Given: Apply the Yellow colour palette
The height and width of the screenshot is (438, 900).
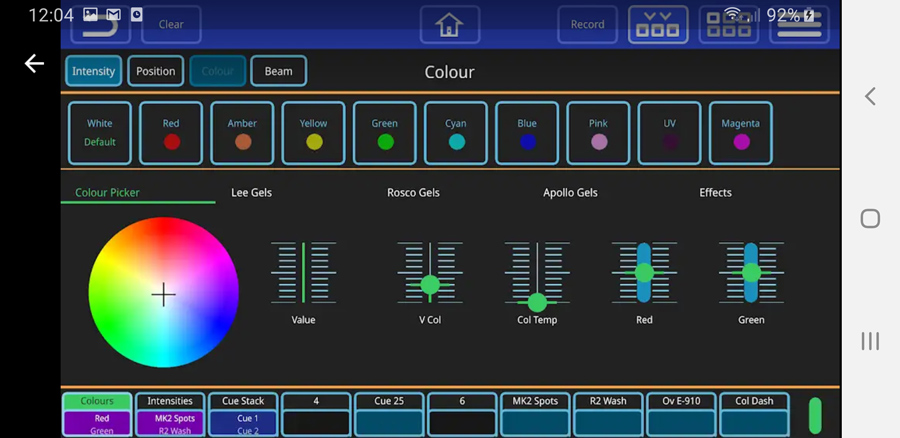Looking at the screenshot, I should pos(313,133).
